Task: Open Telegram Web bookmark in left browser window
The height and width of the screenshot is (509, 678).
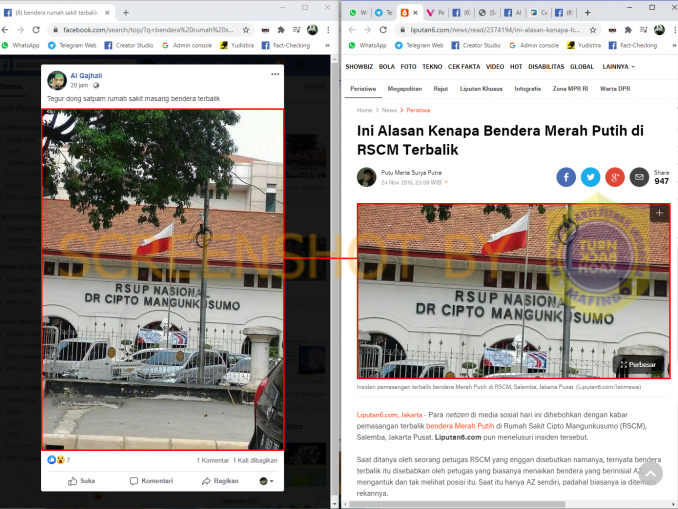Action: tap(72, 45)
